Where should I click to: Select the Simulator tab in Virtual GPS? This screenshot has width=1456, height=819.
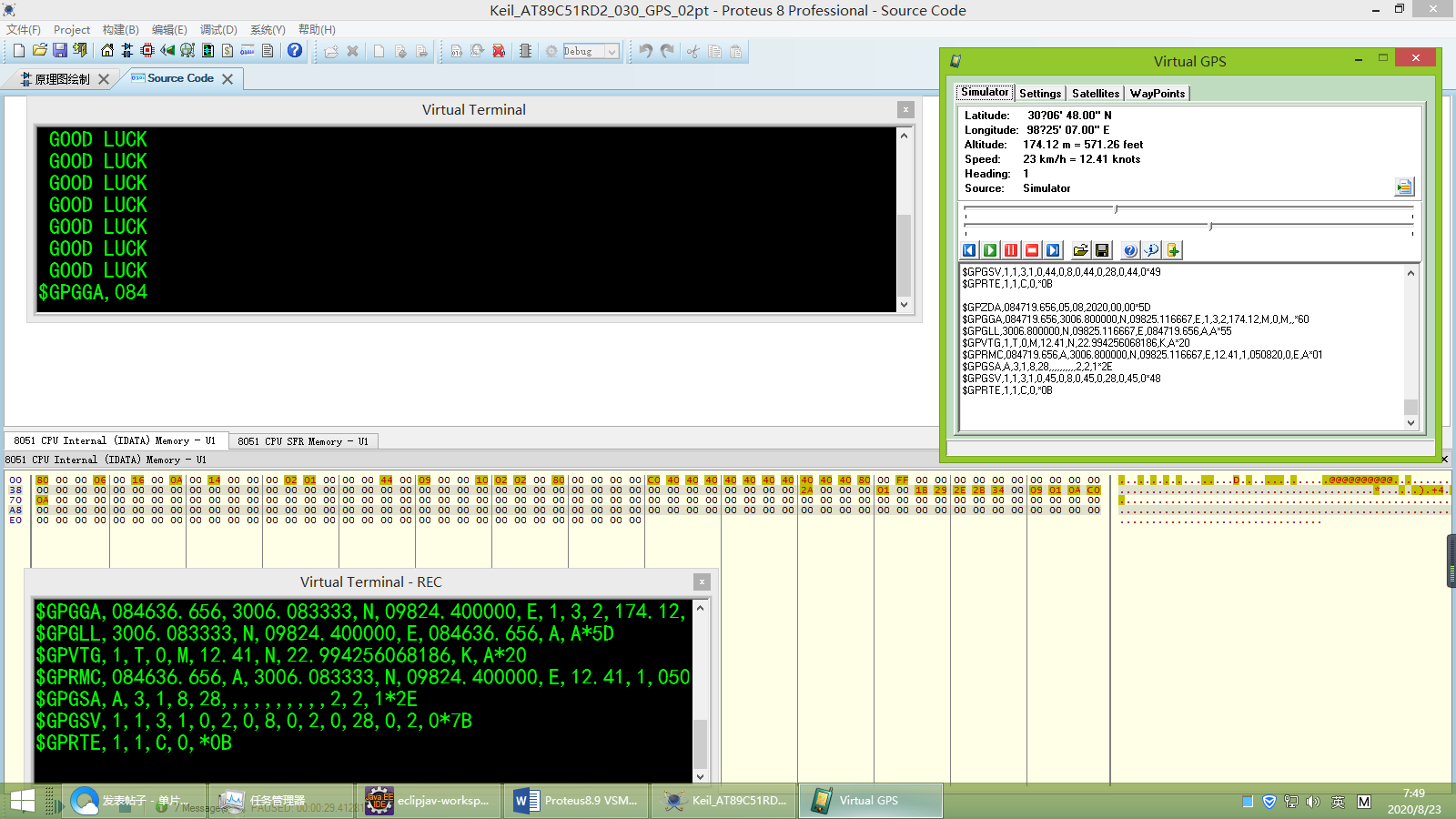(985, 92)
